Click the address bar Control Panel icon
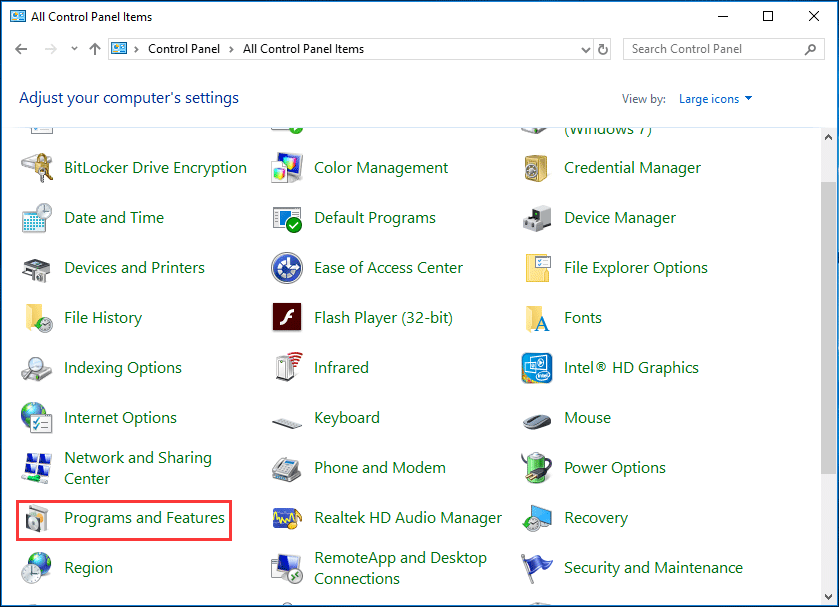Viewport: 839px width, 607px height. click(x=119, y=49)
